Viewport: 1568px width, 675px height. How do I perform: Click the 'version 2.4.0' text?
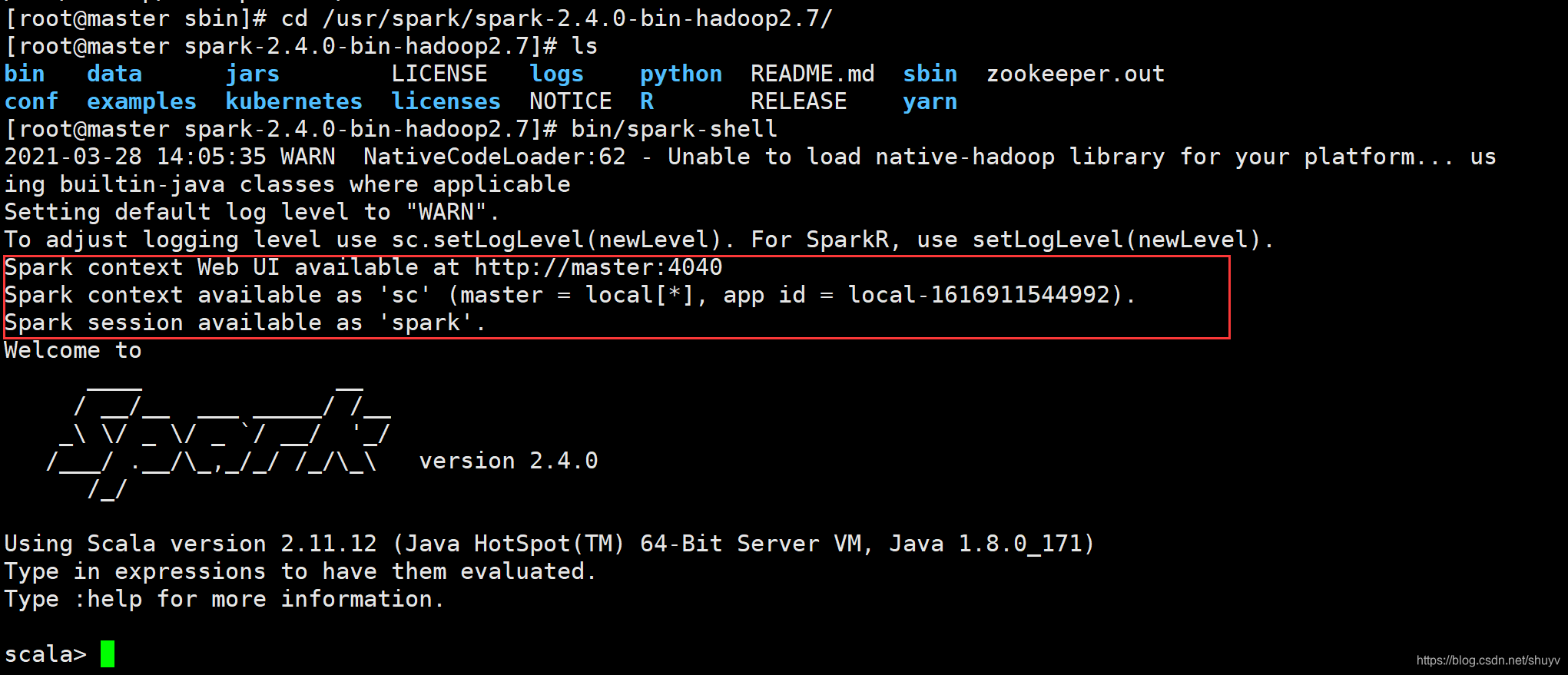509,461
